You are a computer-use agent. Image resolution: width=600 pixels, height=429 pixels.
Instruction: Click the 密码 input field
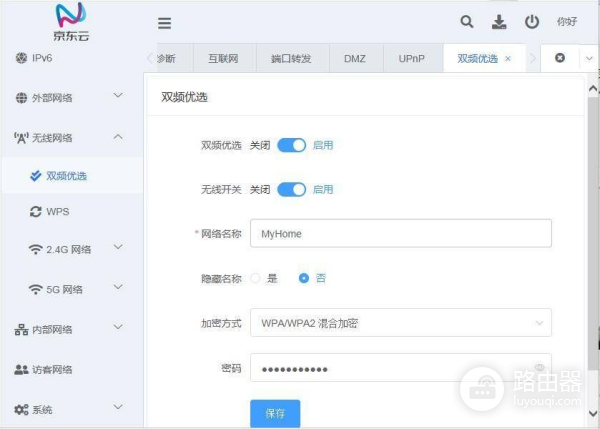click(x=401, y=368)
